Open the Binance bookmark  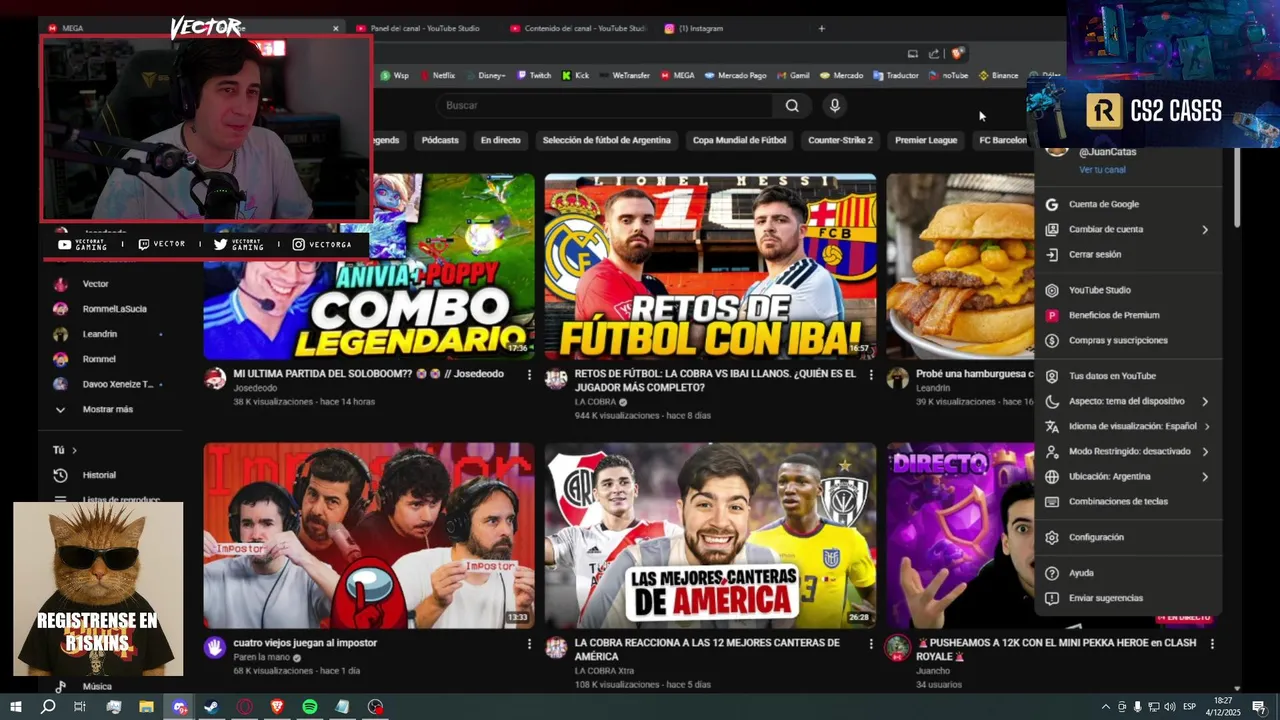[998, 75]
